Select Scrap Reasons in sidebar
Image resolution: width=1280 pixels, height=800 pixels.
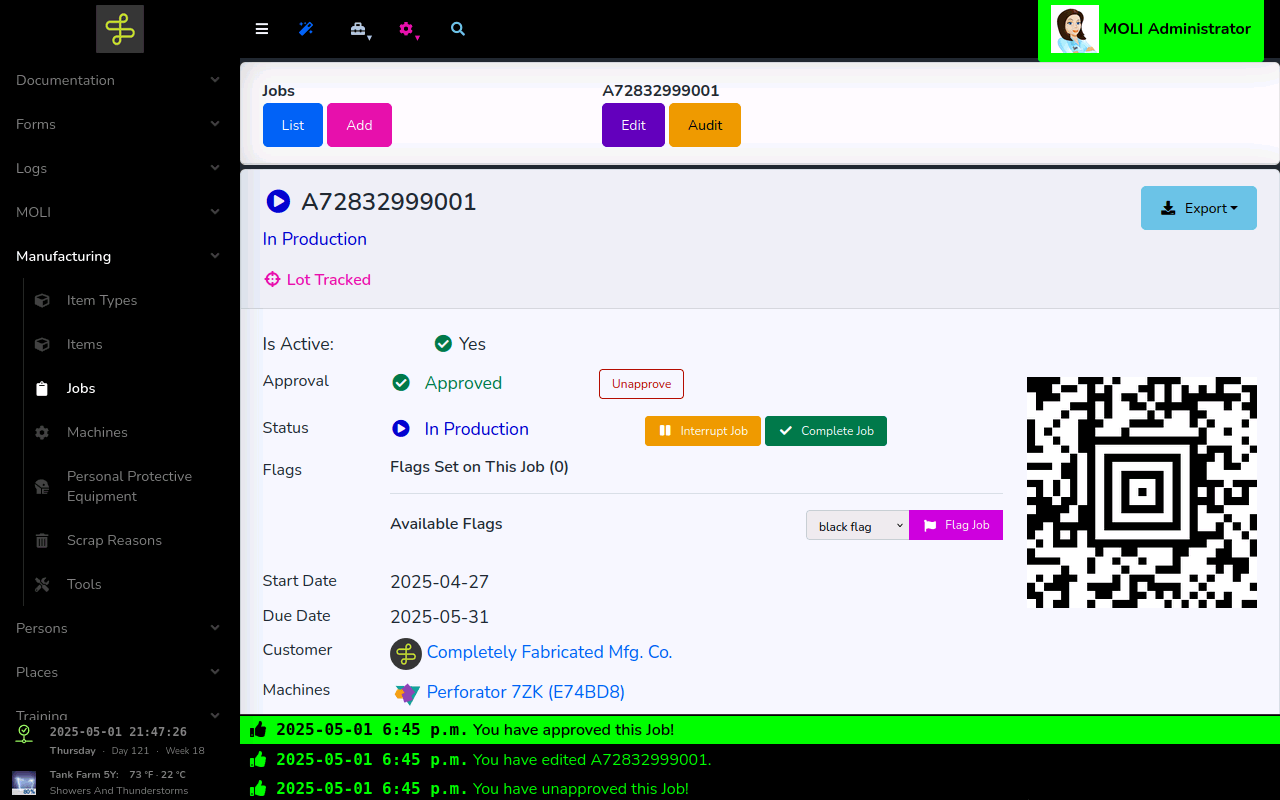click(x=114, y=540)
